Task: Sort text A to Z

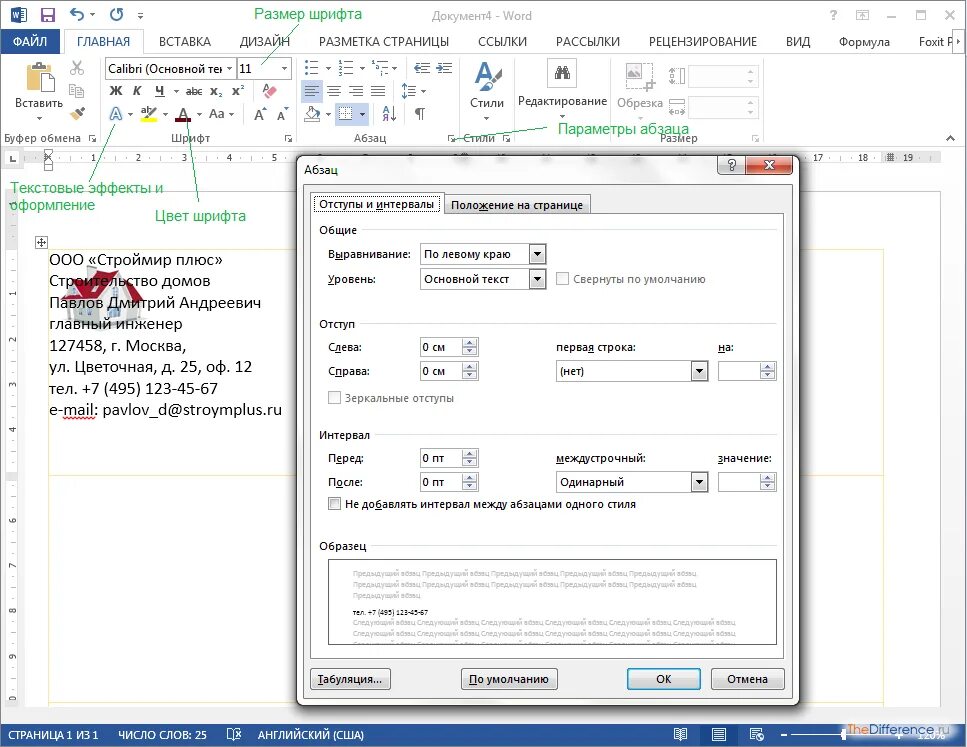Action: [x=389, y=113]
